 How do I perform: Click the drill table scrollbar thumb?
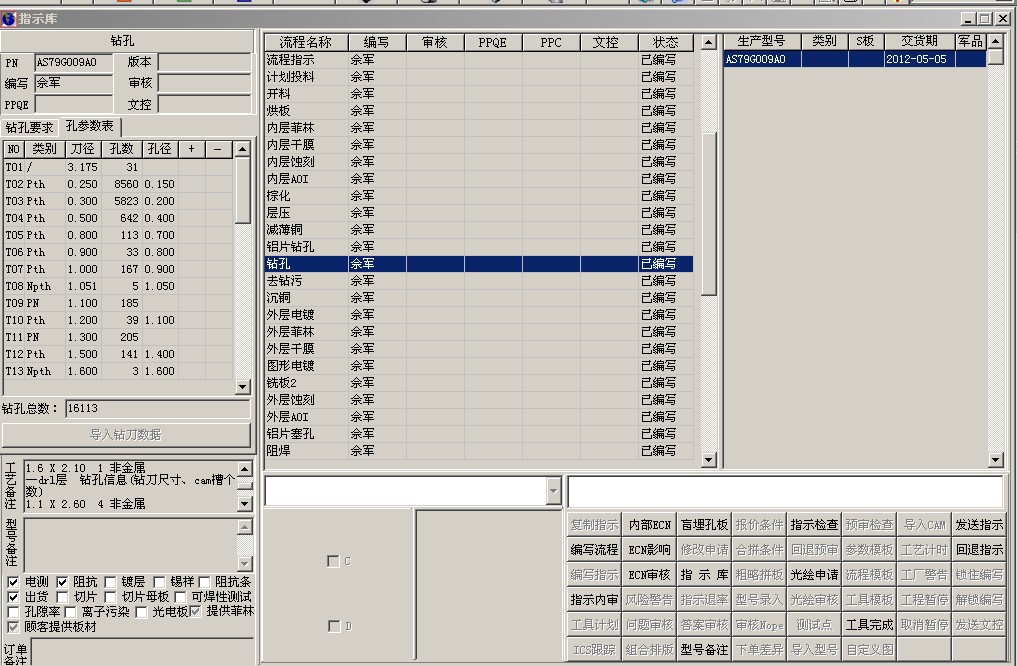coord(243,190)
